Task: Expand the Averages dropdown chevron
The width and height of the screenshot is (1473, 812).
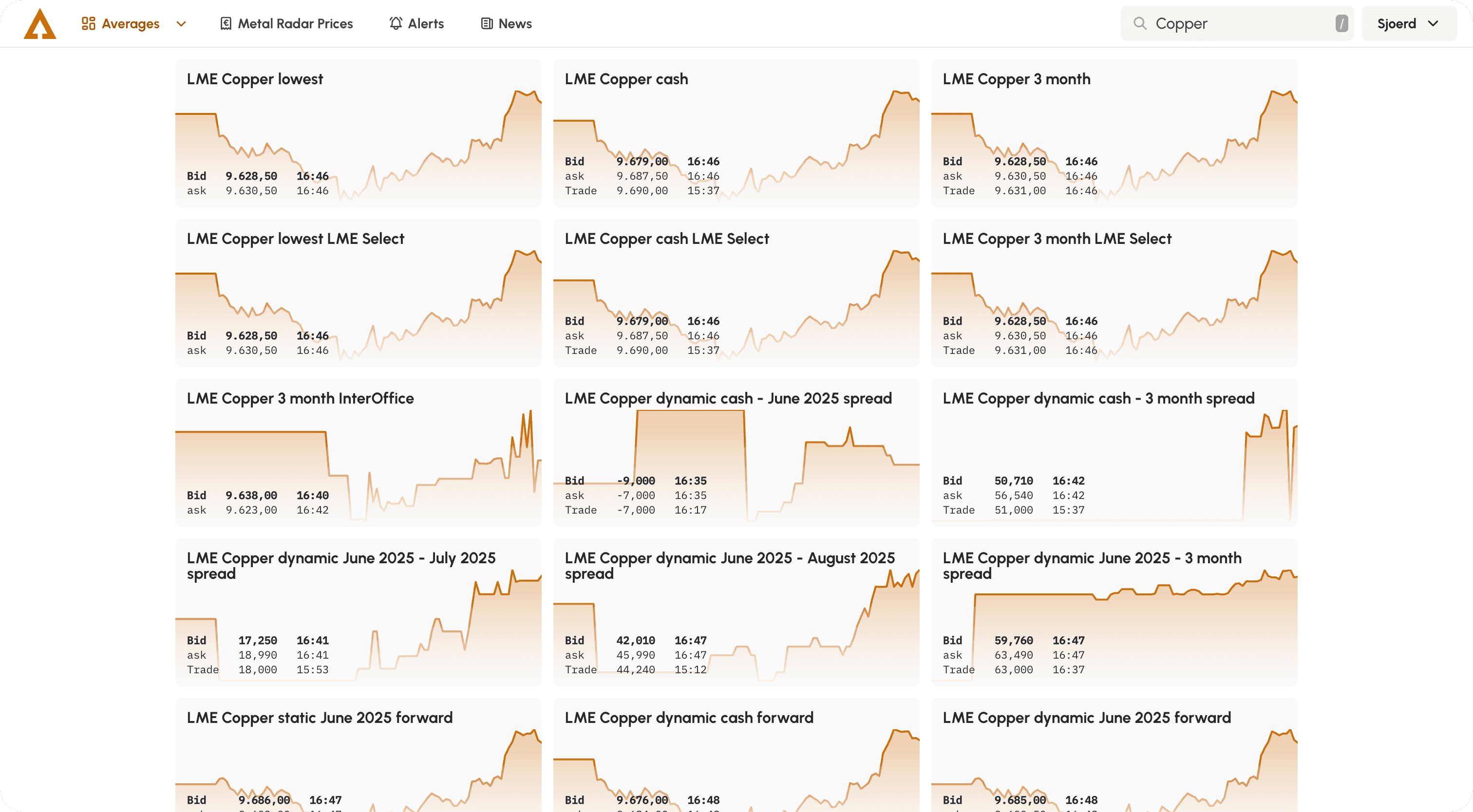Action: tap(181, 23)
